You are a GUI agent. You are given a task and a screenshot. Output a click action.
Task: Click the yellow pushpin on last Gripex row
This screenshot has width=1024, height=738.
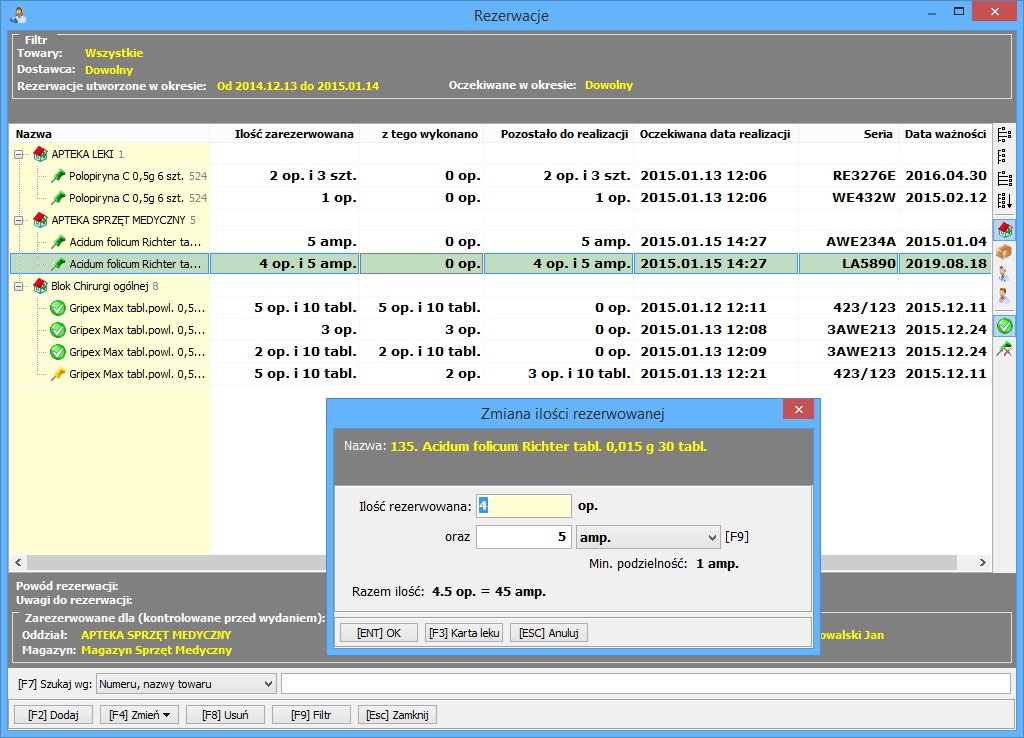click(x=58, y=374)
